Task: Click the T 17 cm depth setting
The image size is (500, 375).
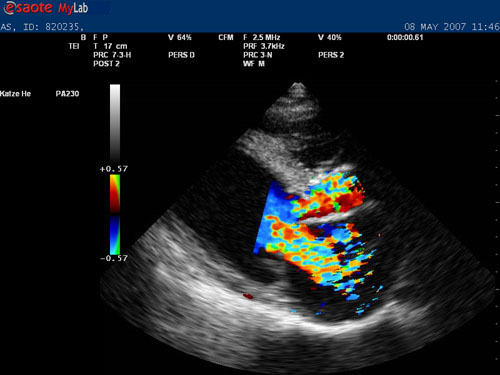Action: [110, 46]
